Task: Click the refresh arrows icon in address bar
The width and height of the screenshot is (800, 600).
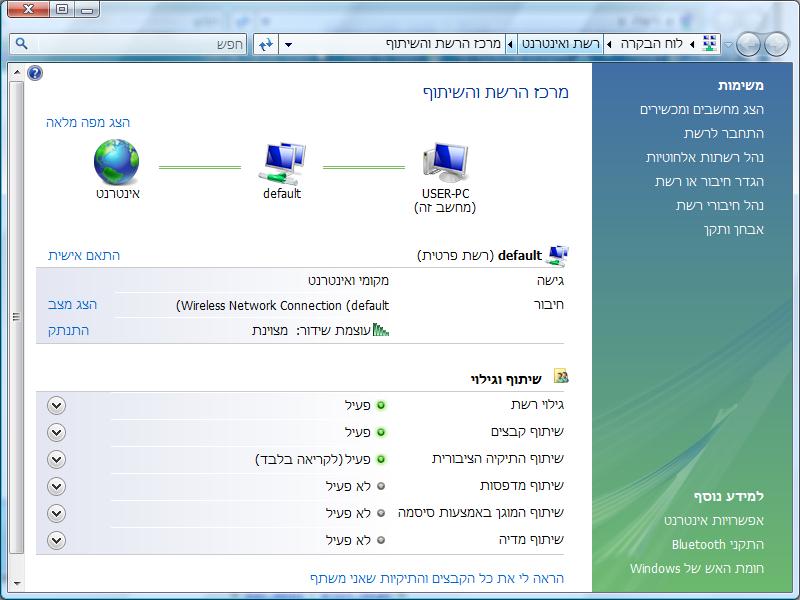Action: 266,44
